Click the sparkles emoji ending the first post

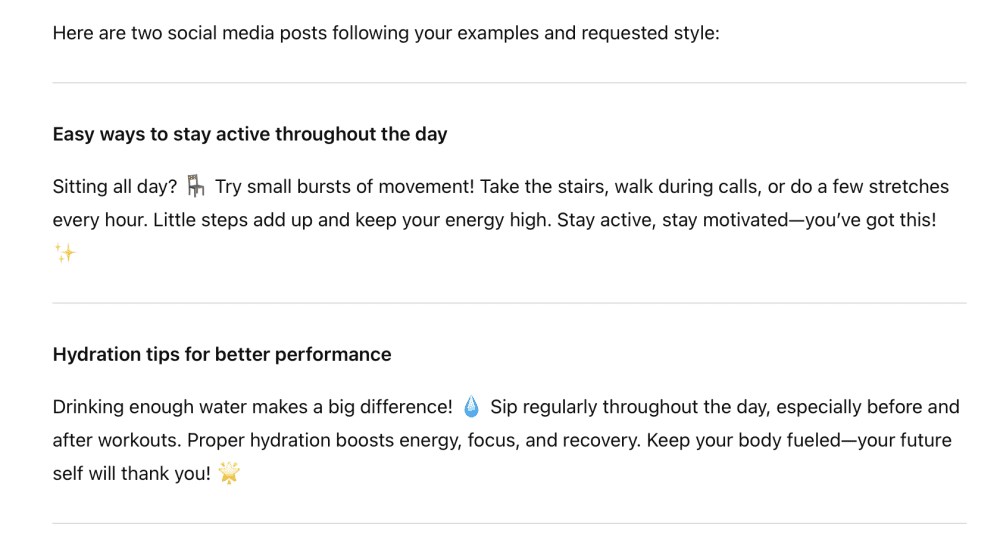(65, 254)
